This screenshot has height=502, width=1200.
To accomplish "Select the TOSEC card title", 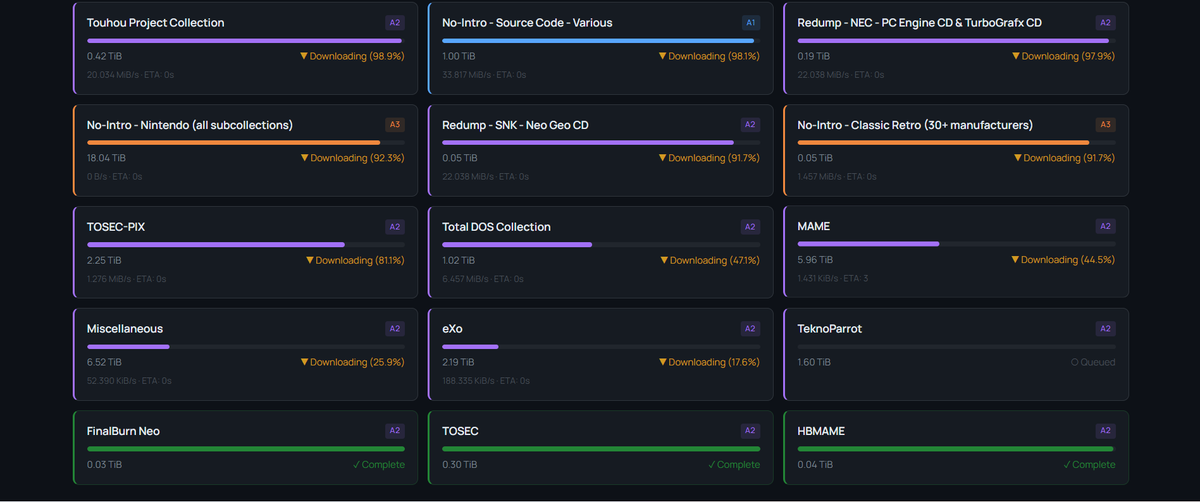I will (x=460, y=431).
